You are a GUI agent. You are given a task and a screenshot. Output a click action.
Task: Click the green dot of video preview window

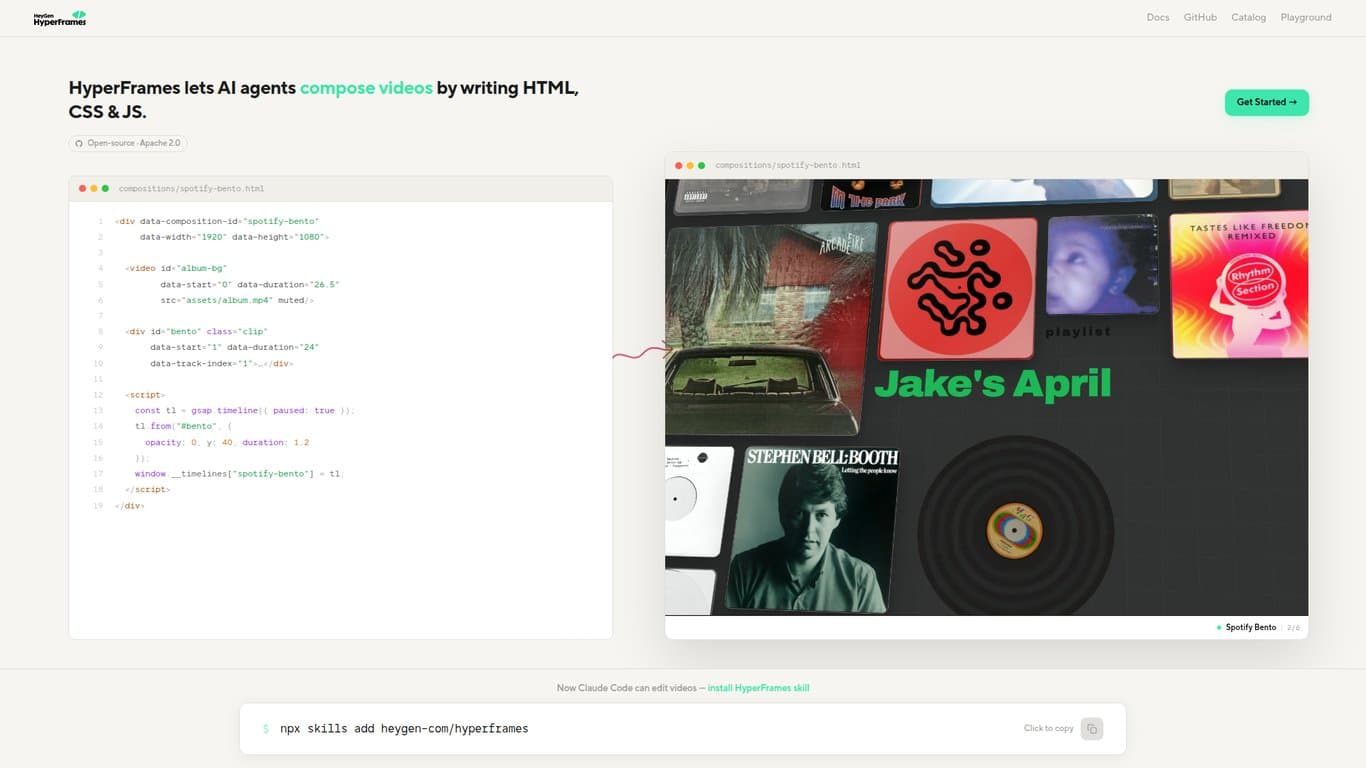(x=701, y=165)
